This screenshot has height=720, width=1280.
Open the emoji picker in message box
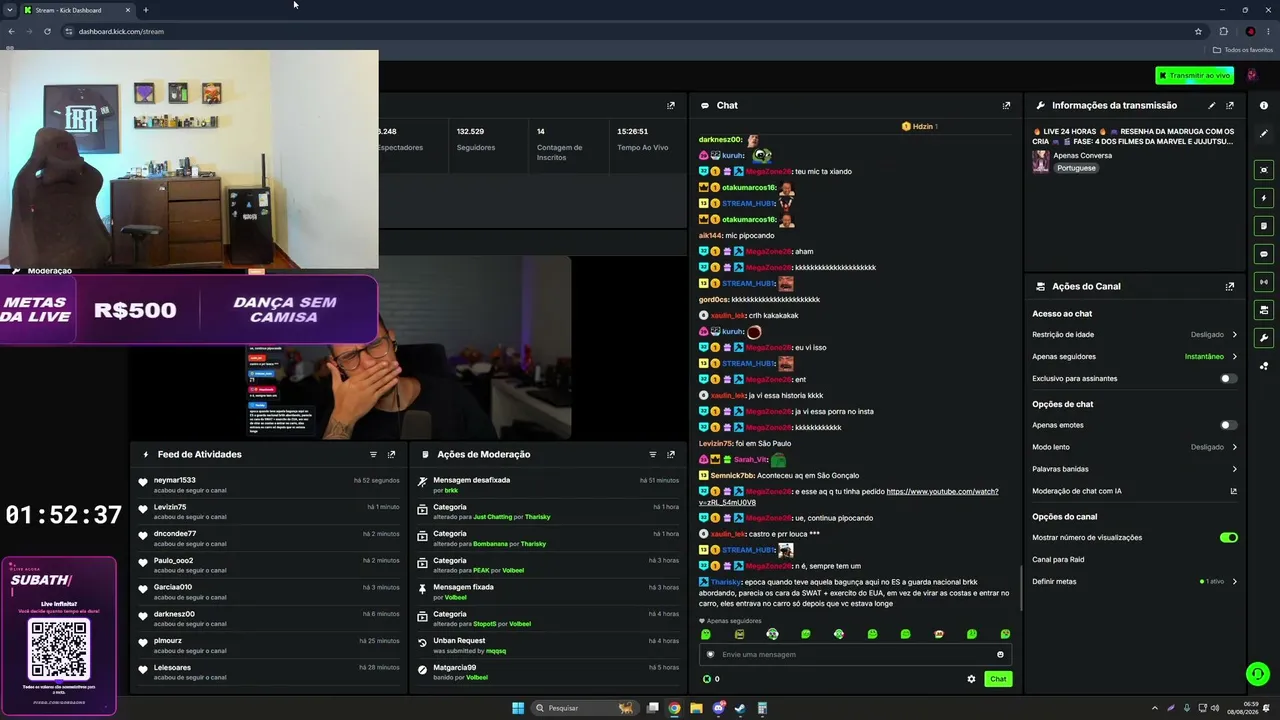pos(1000,654)
